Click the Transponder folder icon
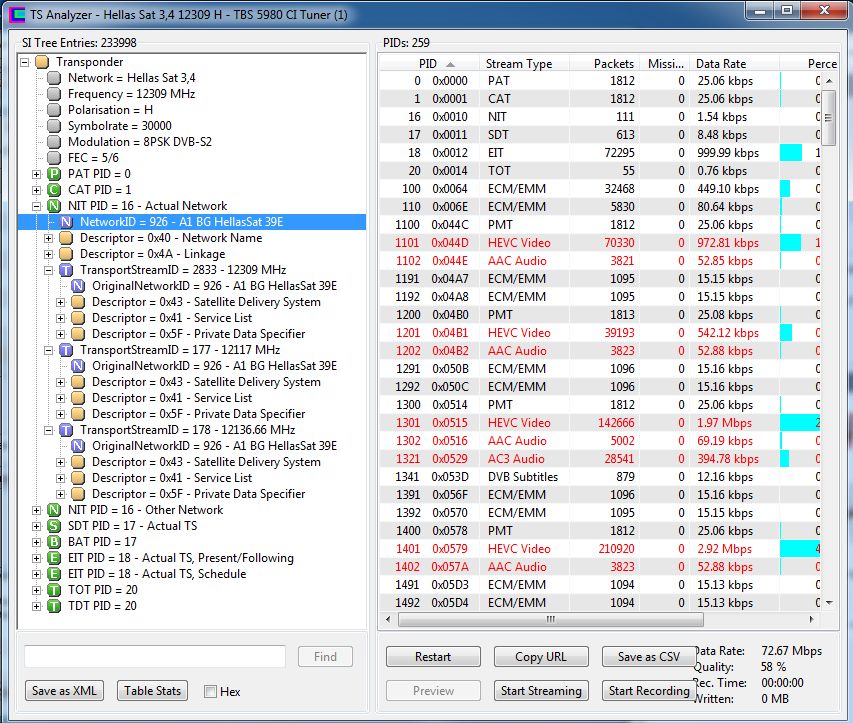The width and height of the screenshot is (853, 723). pyautogui.click(x=42, y=62)
